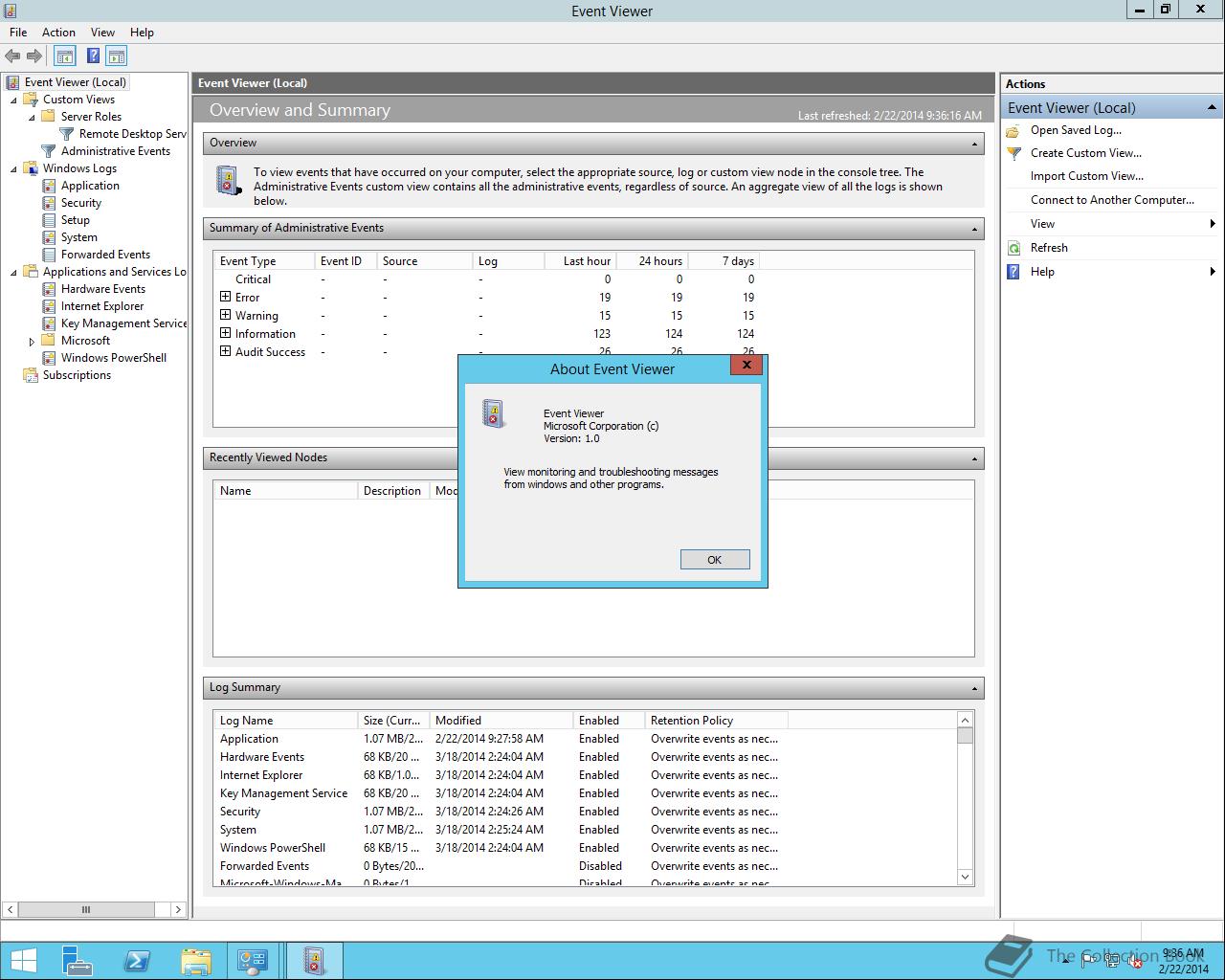Expand the Information event type row
The width and height of the screenshot is (1225, 980).
pos(224,333)
